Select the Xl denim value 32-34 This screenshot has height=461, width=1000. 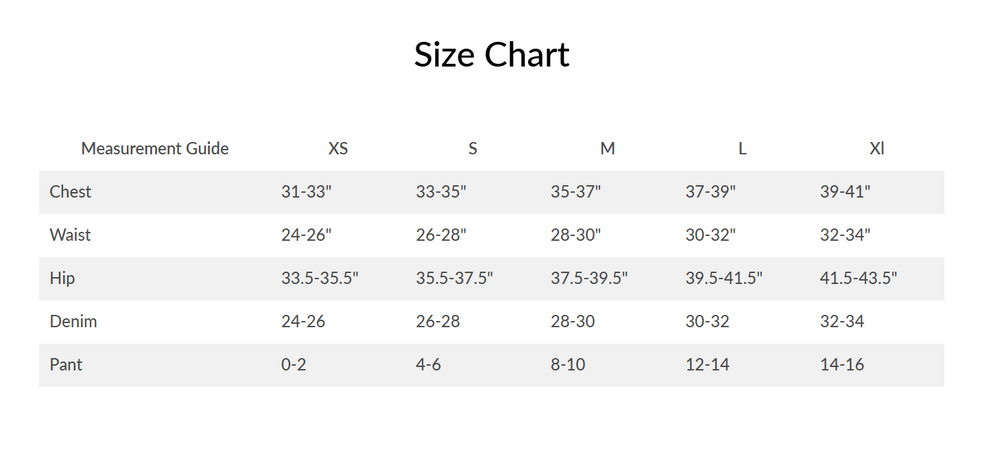842,322
